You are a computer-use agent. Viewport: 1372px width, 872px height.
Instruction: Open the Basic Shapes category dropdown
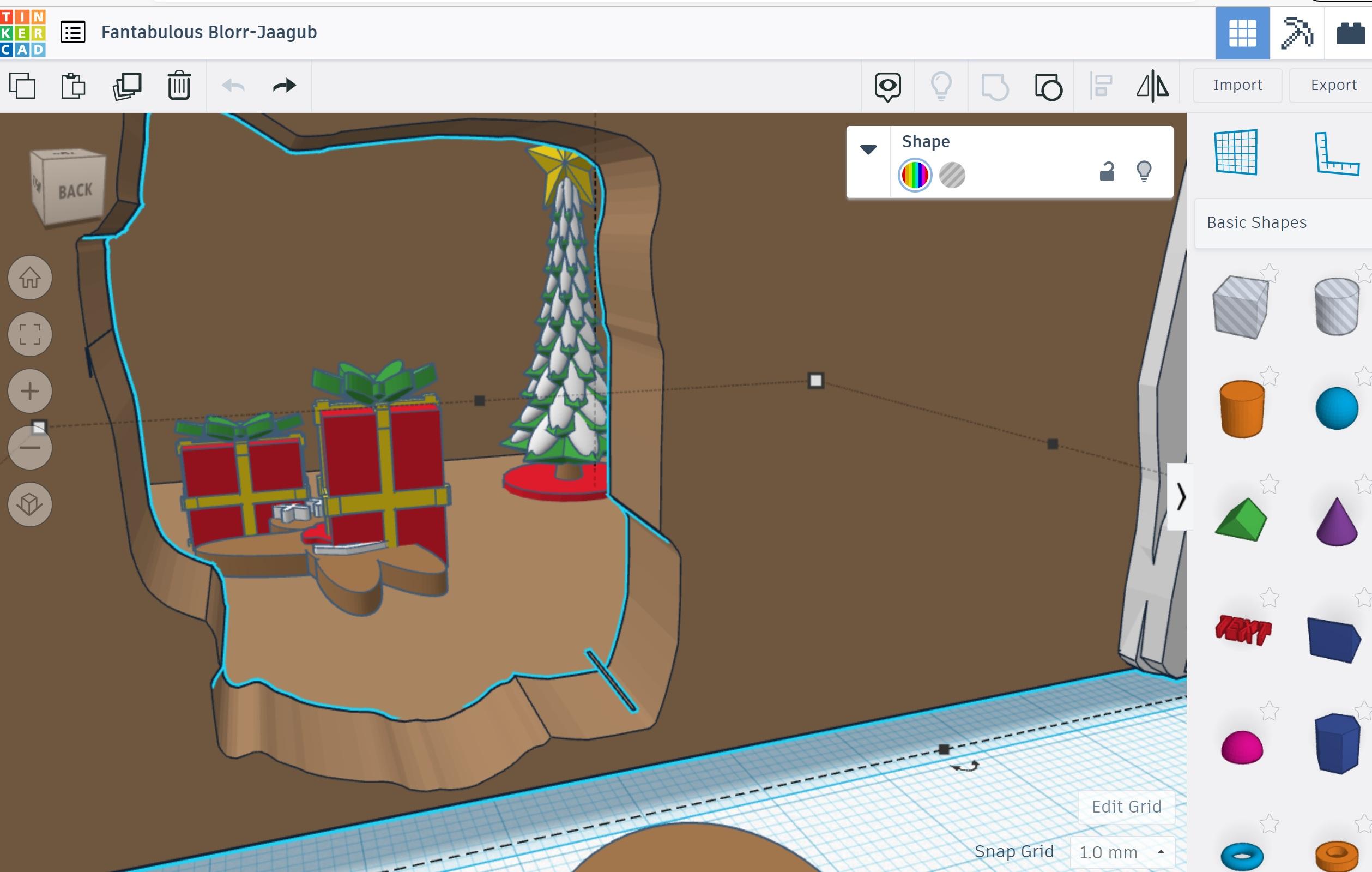pyautogui.click(x=1283, y=223)
